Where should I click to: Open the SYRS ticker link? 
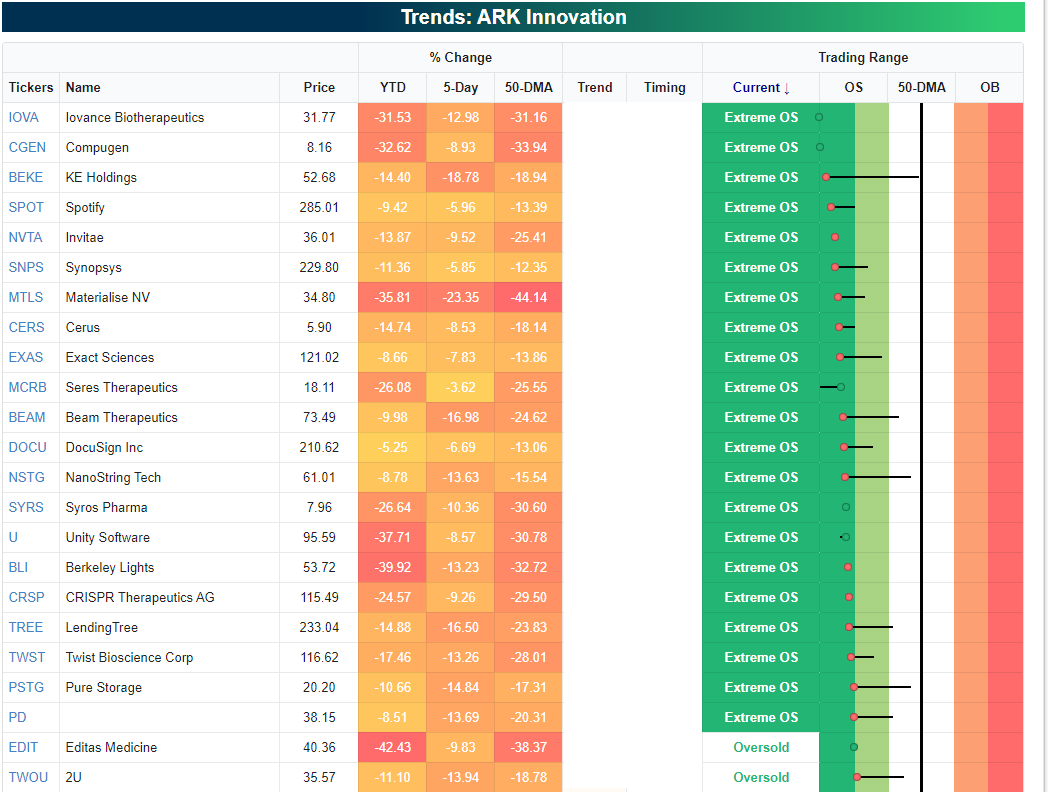[x=26, y=507]
